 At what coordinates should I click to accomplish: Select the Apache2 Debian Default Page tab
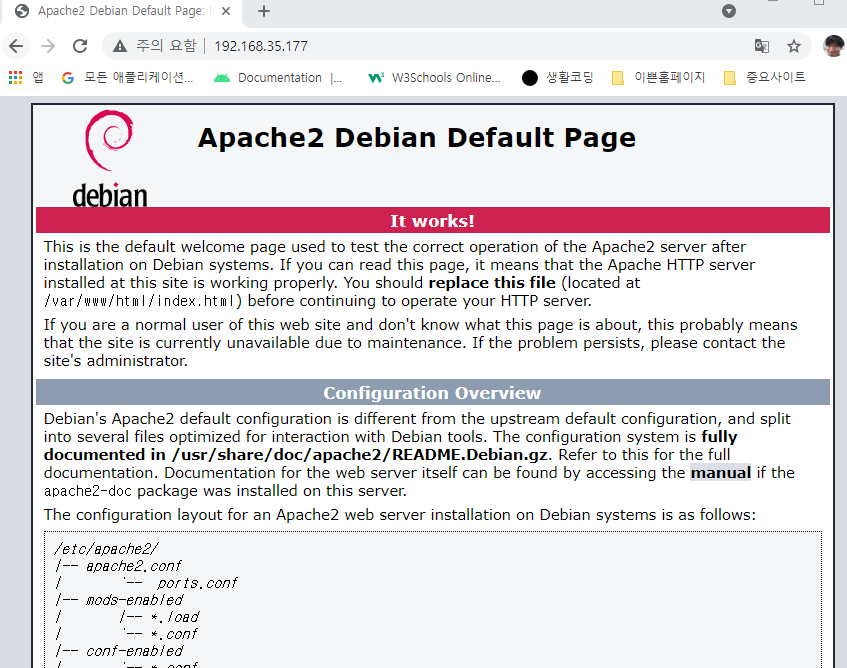pyautogui.click(x=121, y=11)
